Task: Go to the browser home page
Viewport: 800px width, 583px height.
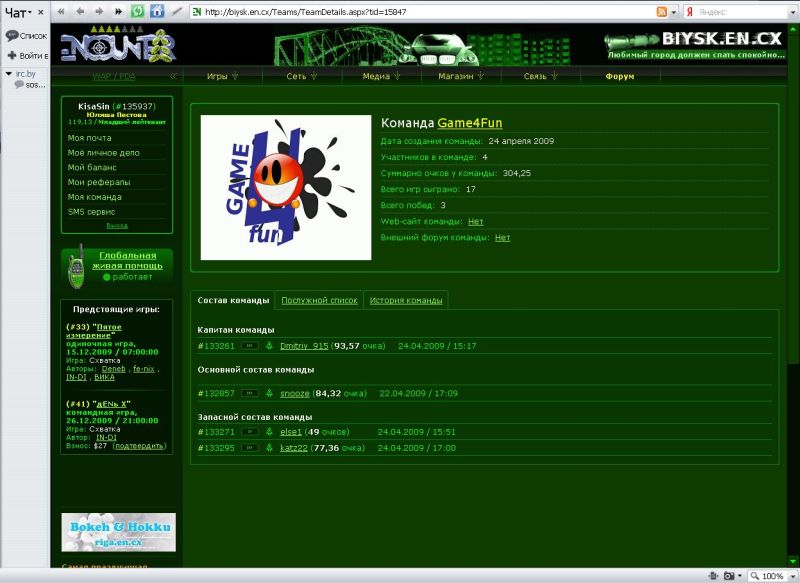Action: [157, 11]
